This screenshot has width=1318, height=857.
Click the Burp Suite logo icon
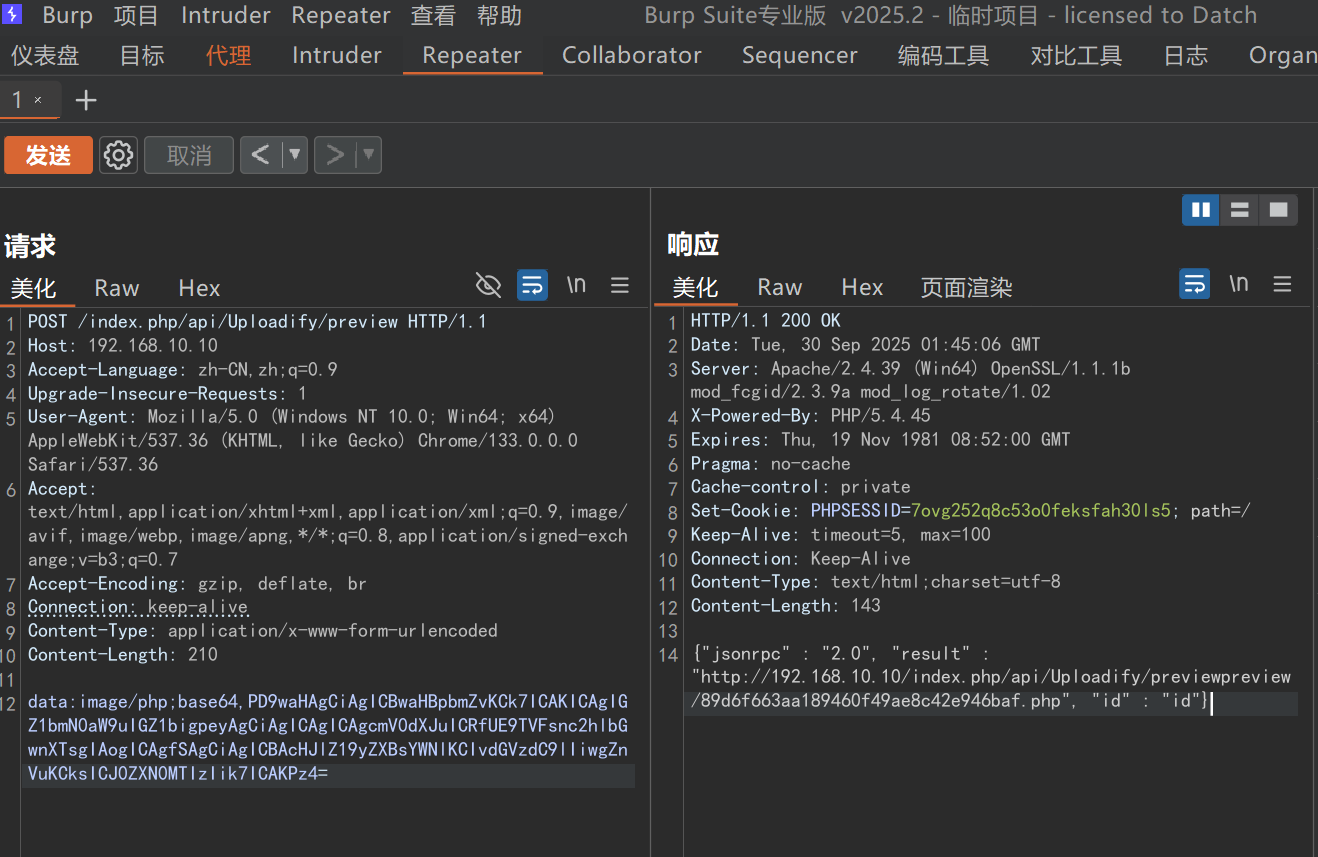pos(13,15)
